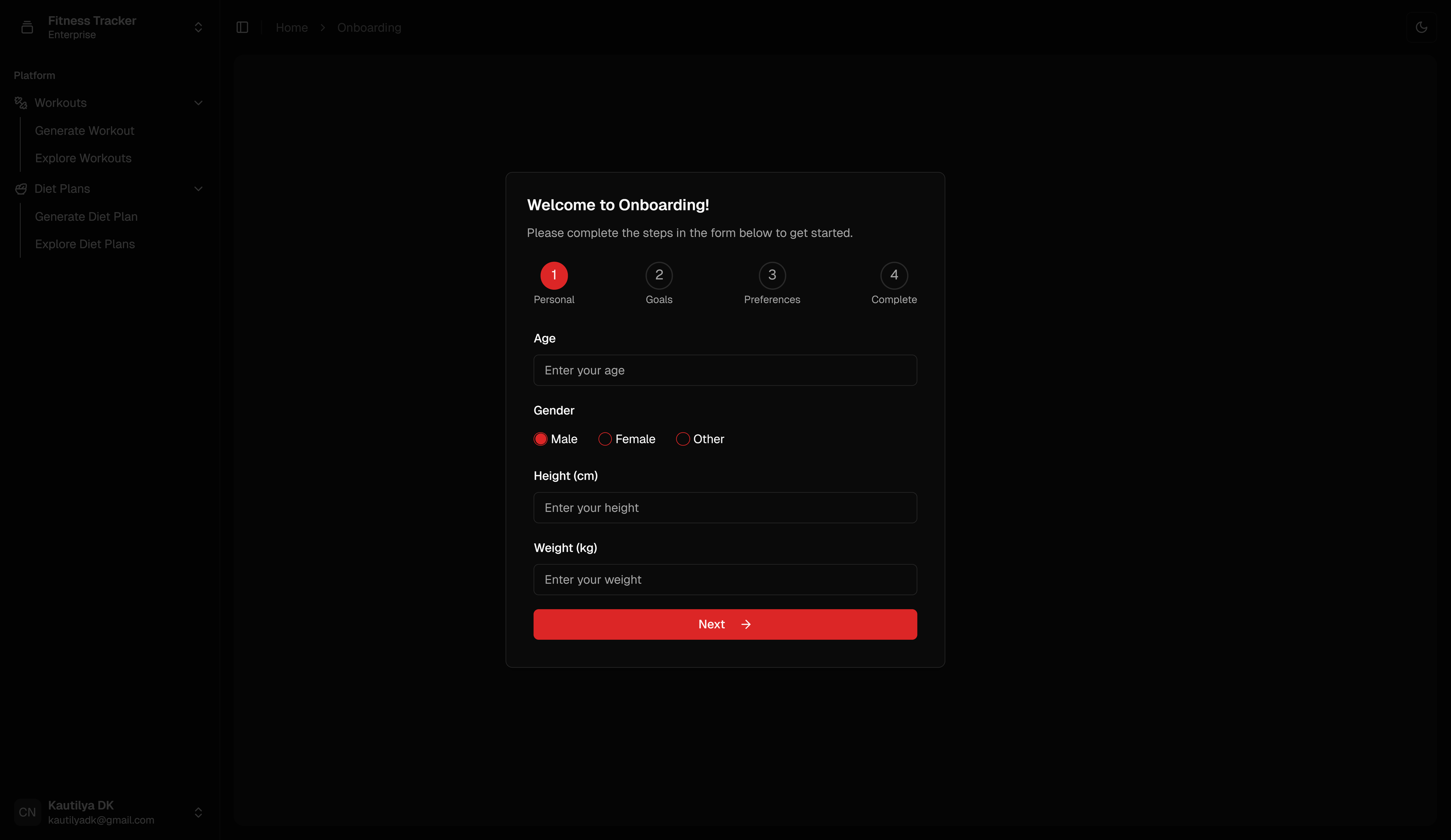Click the Diet Plans apple icon
The height and width of the screenshot is (840, 1451).
(21, 188)
